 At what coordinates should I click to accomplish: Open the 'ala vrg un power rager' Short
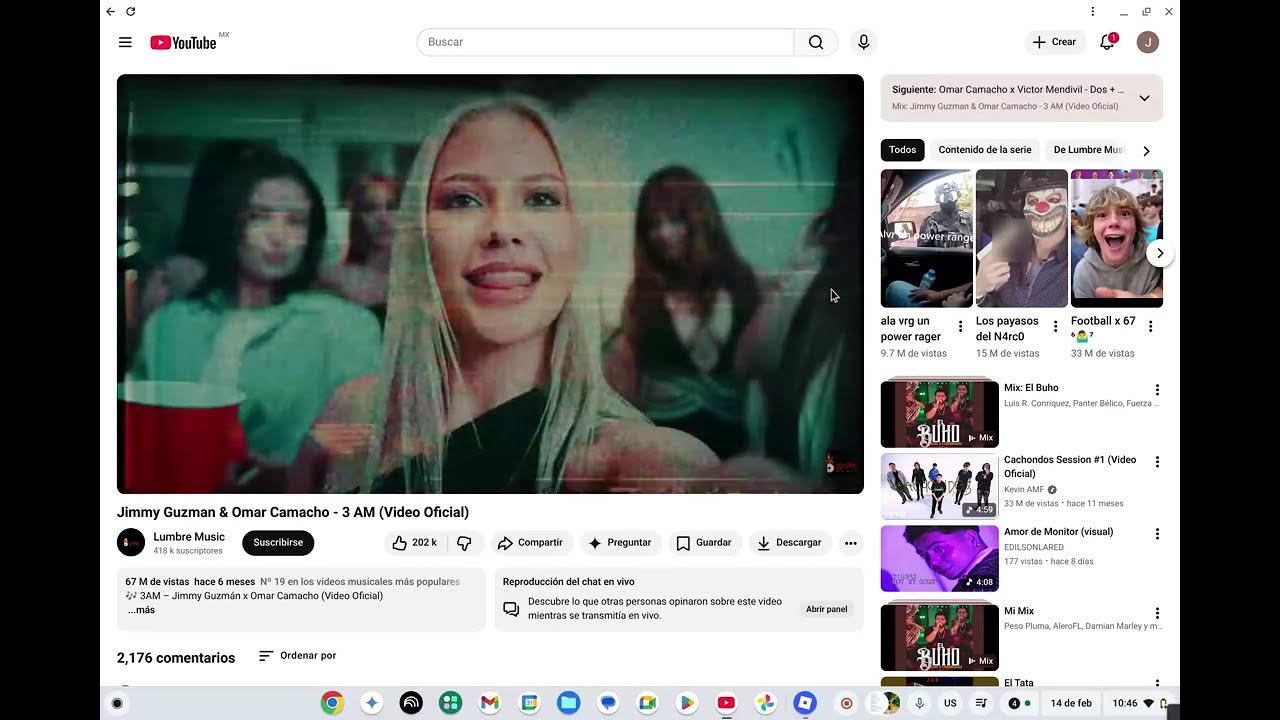(927, 238)
